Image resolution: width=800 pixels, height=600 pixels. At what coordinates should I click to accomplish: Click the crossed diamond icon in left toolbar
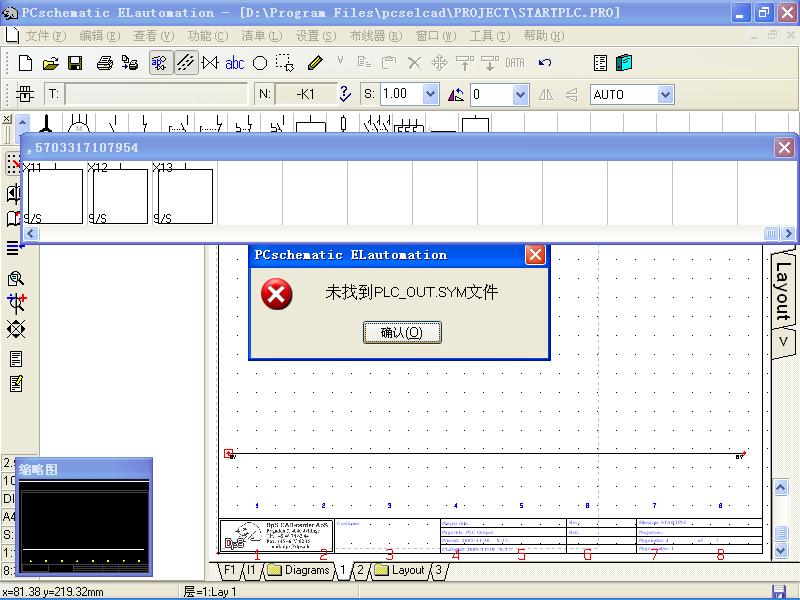click(x=16, y=329)
